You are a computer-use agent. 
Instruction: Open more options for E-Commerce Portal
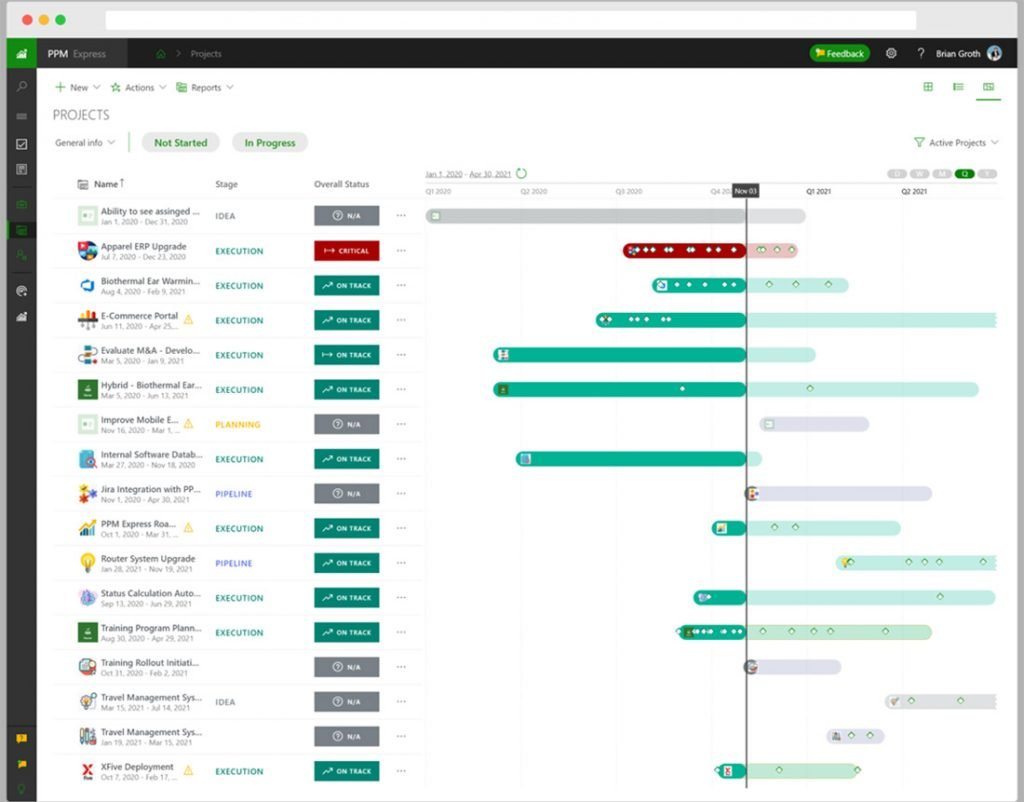click(401, 319)
